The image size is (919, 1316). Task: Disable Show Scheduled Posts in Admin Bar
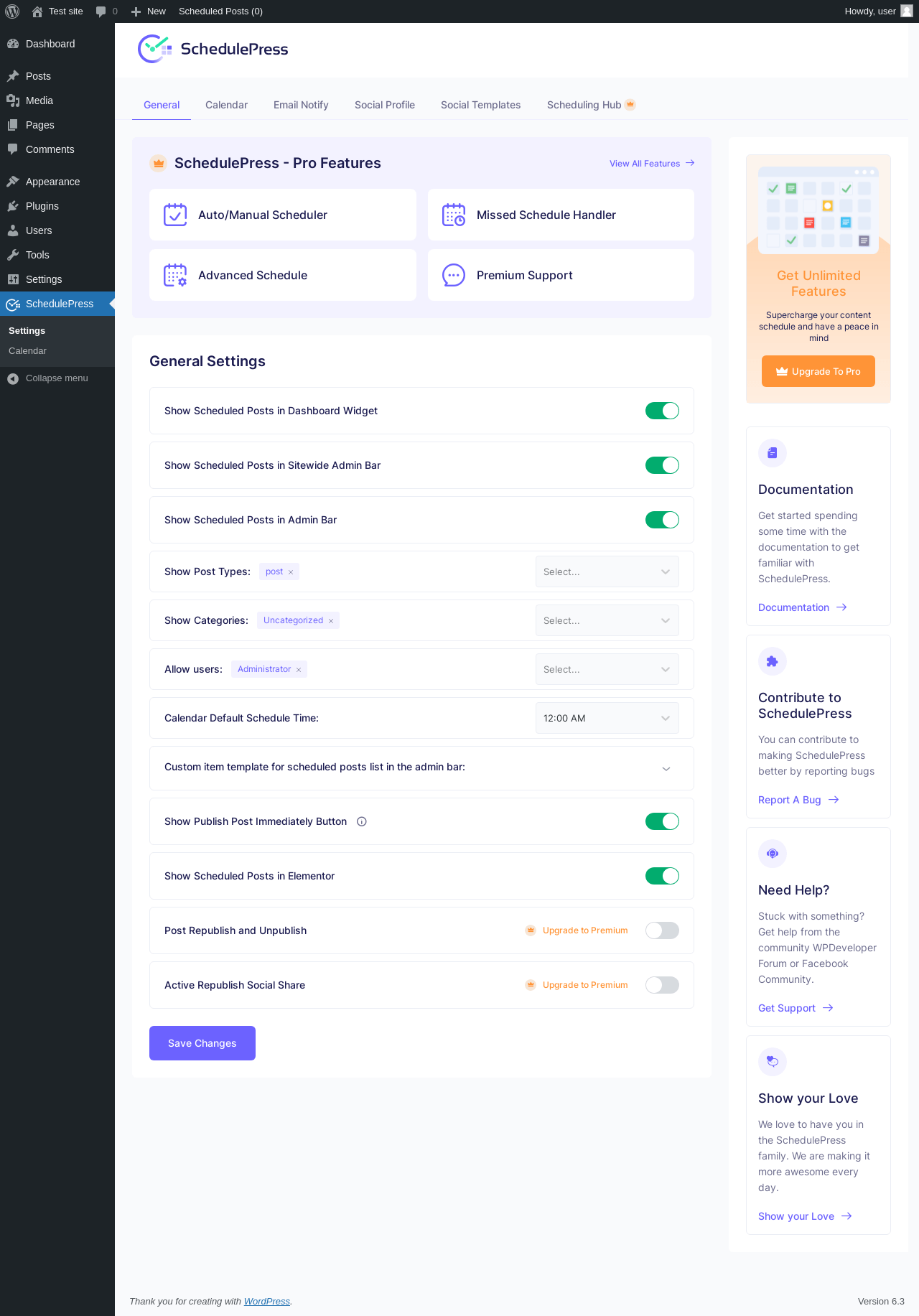pos(662,520)
